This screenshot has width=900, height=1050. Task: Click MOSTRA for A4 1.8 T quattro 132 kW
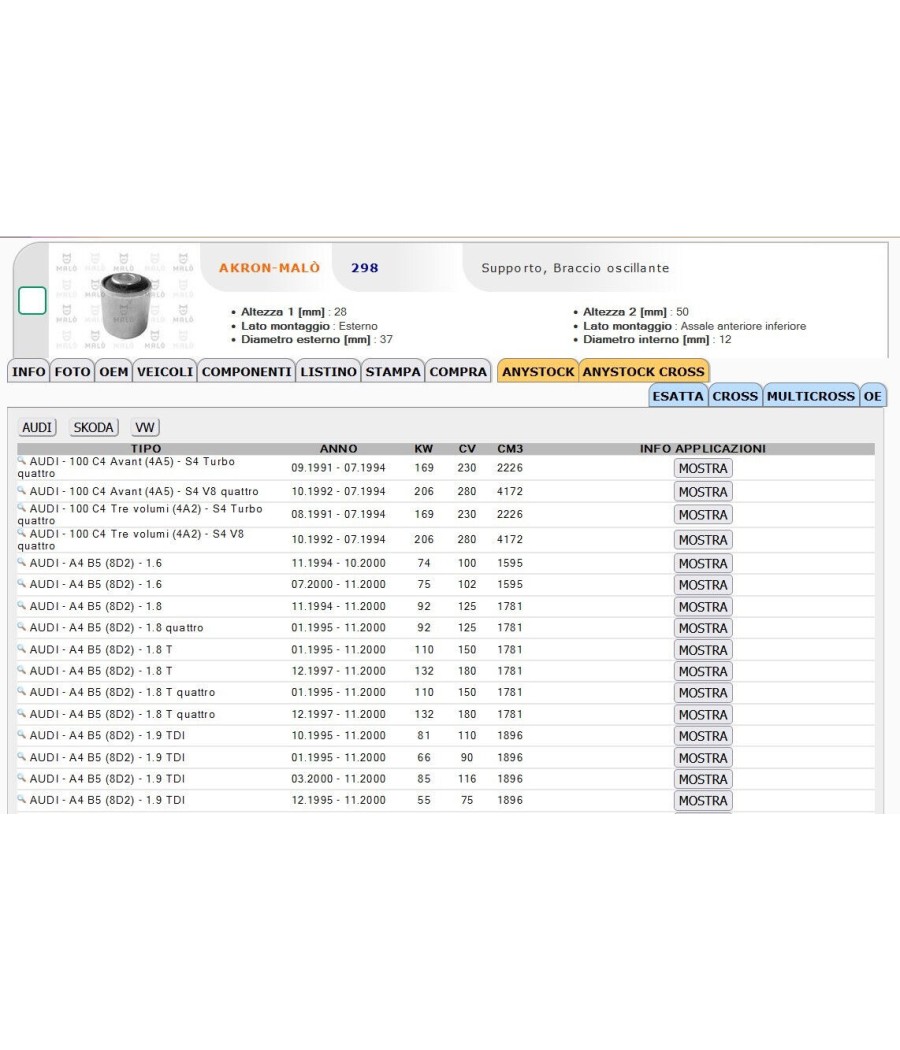click(703, 715)
